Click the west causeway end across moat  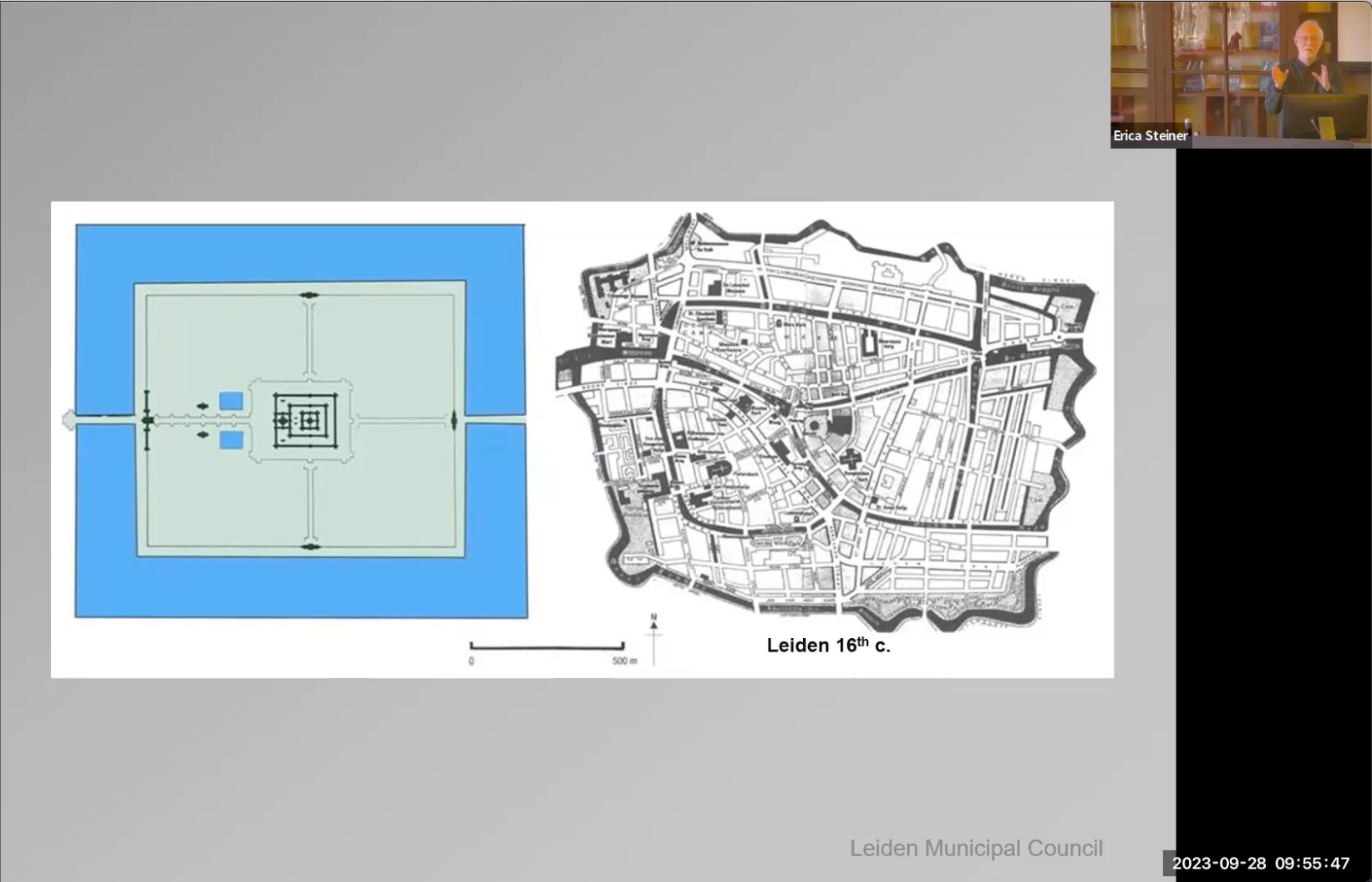[70, 419]
